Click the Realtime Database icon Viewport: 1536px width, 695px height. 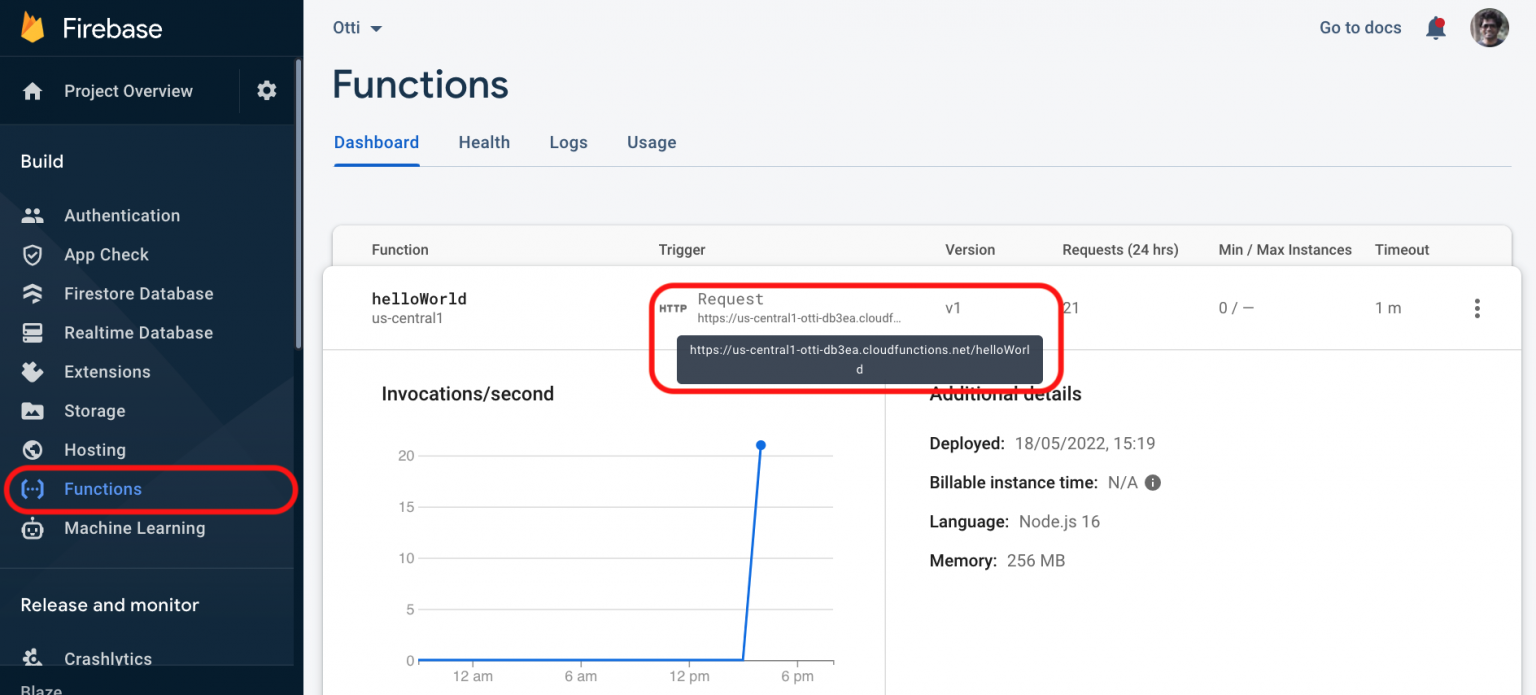click(33, 332)
